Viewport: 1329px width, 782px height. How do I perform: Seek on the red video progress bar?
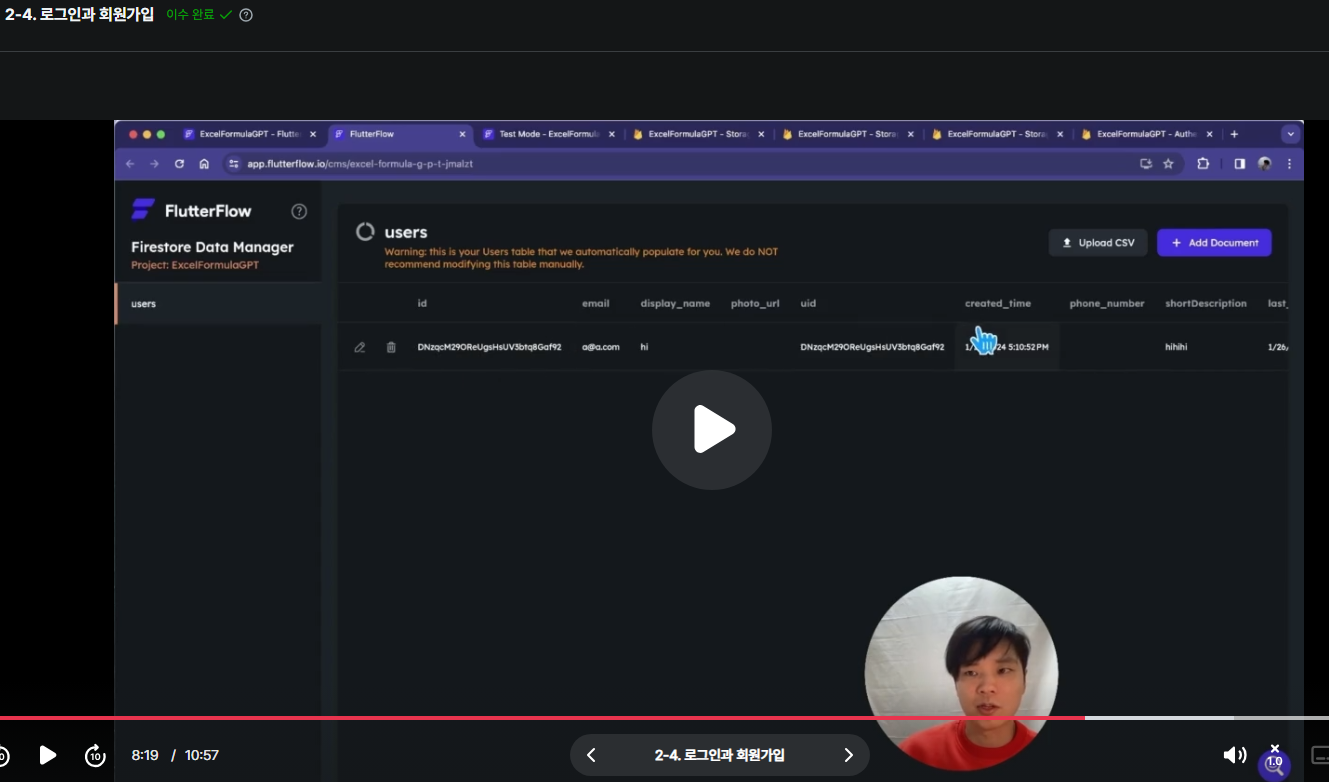click(542, 718)
